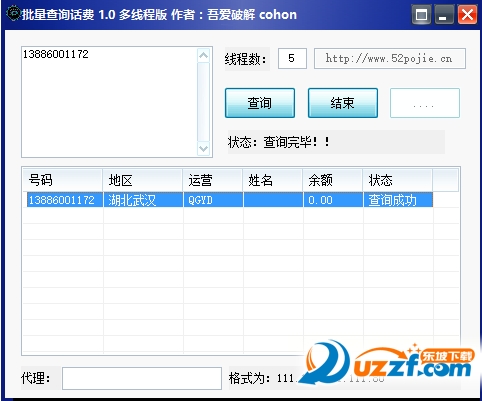Click the 代理 proxy input field

click(142, 378)
